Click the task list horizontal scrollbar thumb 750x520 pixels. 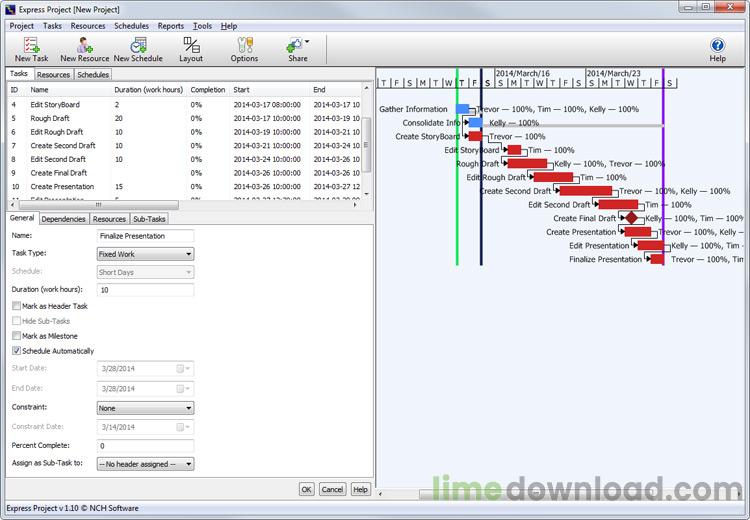click(x=99, y=205)
